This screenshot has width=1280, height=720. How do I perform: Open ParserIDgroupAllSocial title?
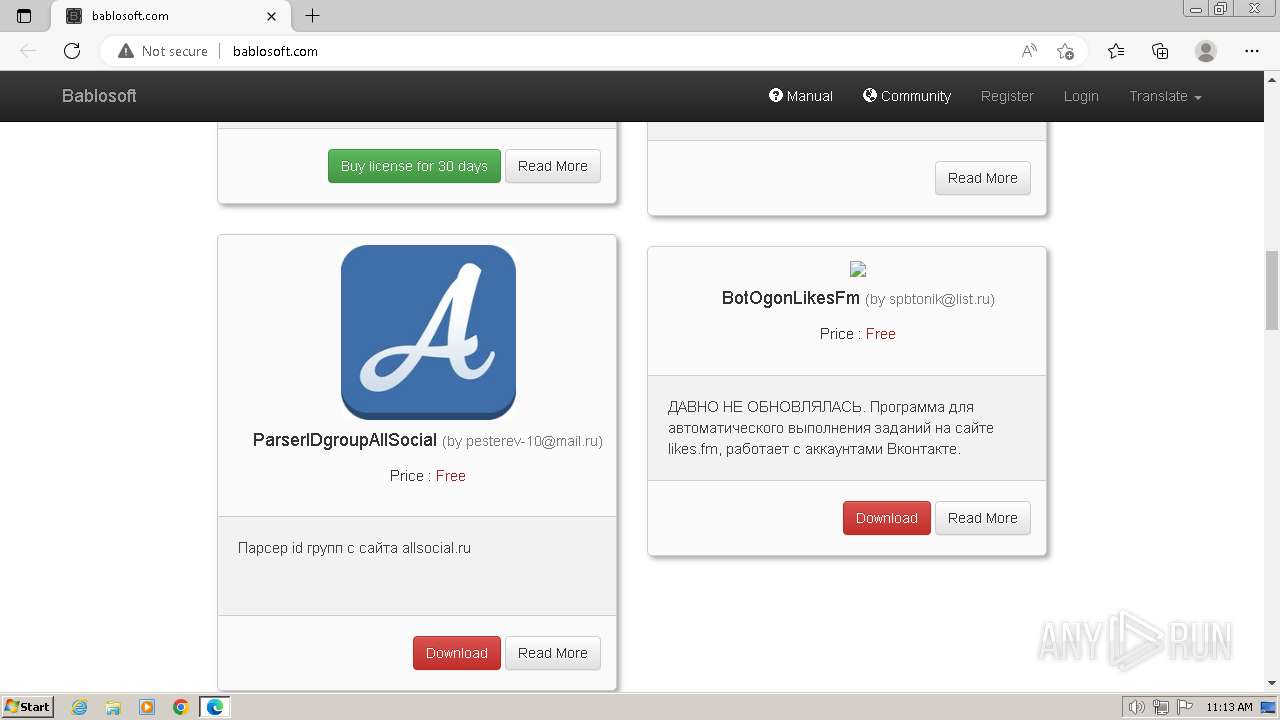tap(345, 440)
